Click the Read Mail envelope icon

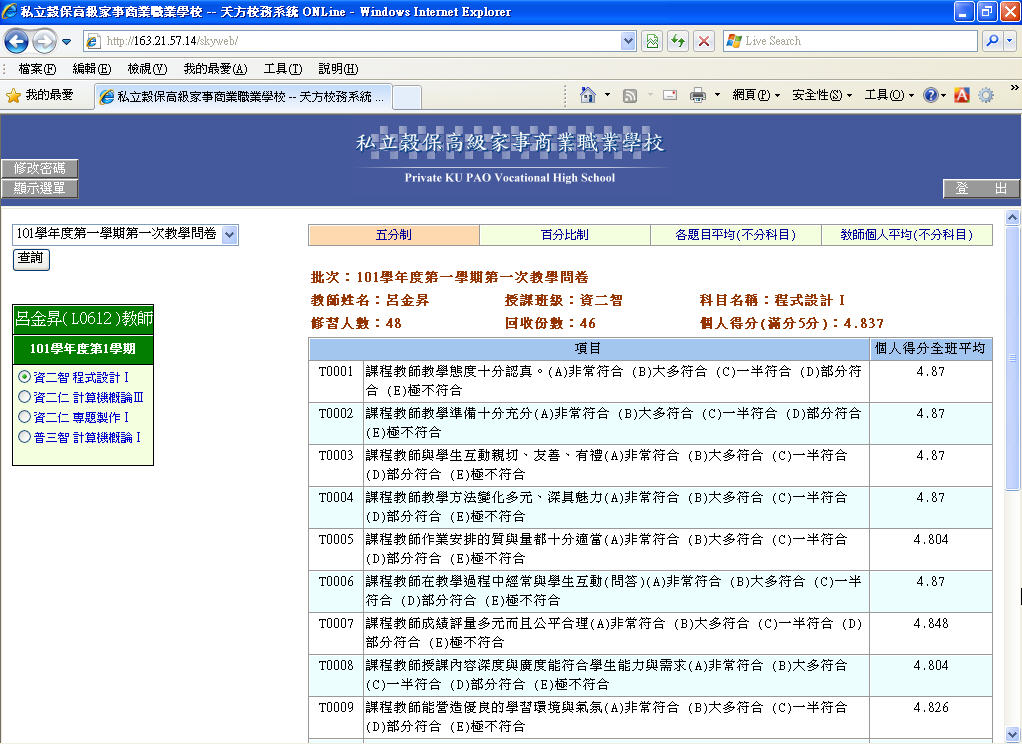(669, 95)
